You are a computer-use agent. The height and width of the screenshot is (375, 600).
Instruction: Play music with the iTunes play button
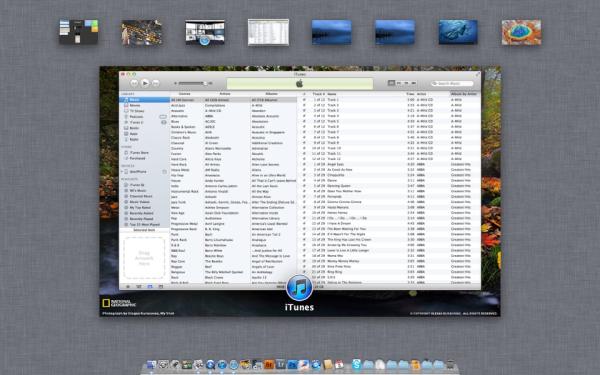pos(145,83)
